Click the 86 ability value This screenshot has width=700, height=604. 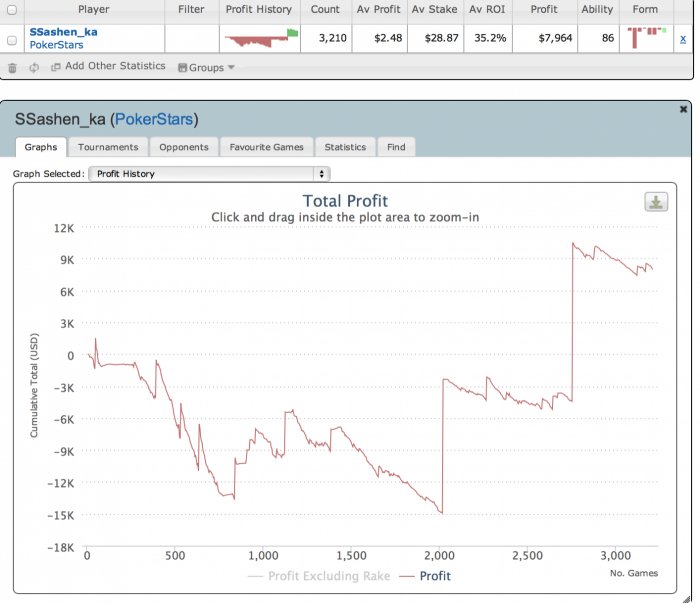pyautogui.click(x=608, y=38)
